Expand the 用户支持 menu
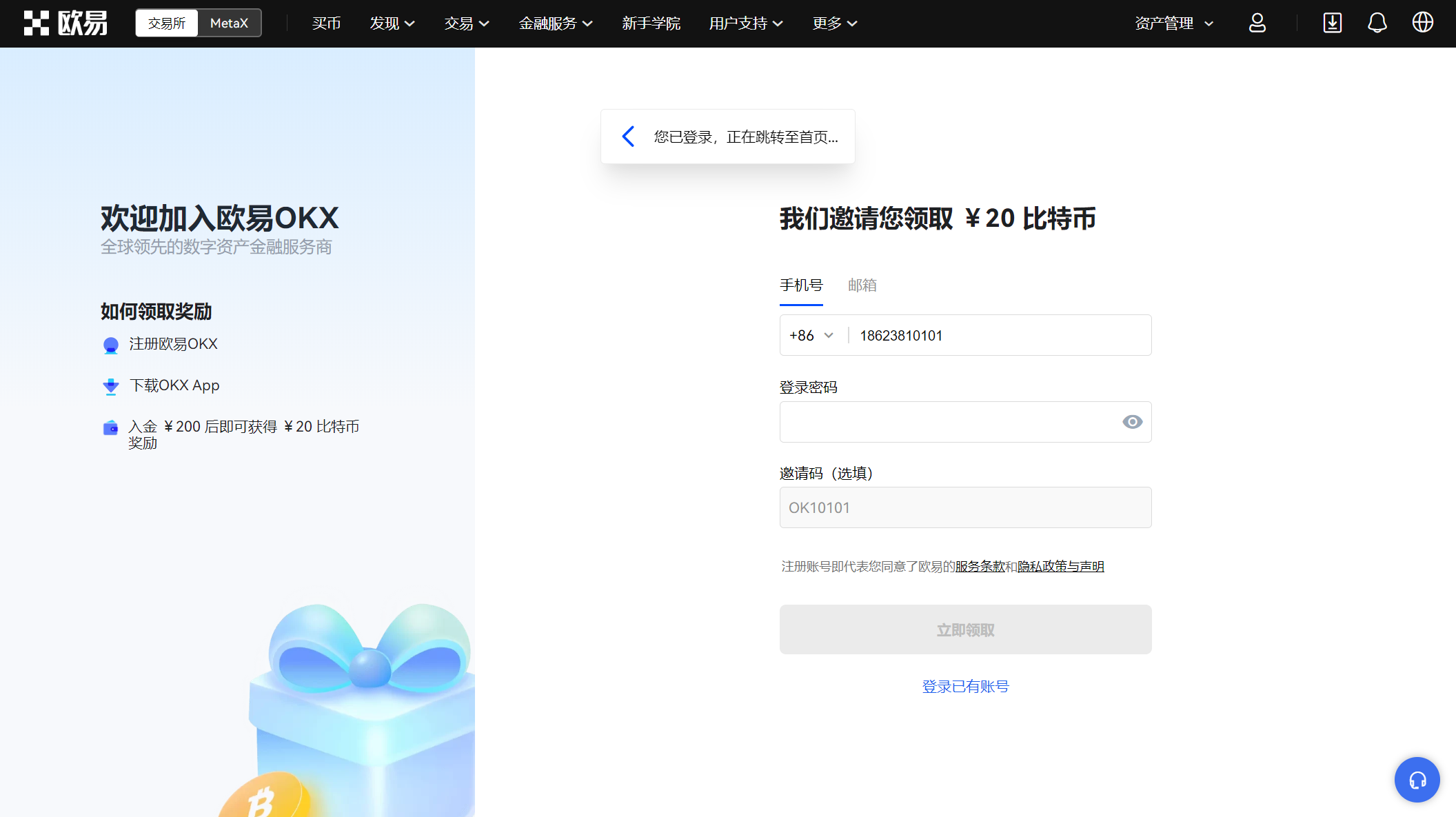This screenshot has width=1456, height=817. coord(746,23)
